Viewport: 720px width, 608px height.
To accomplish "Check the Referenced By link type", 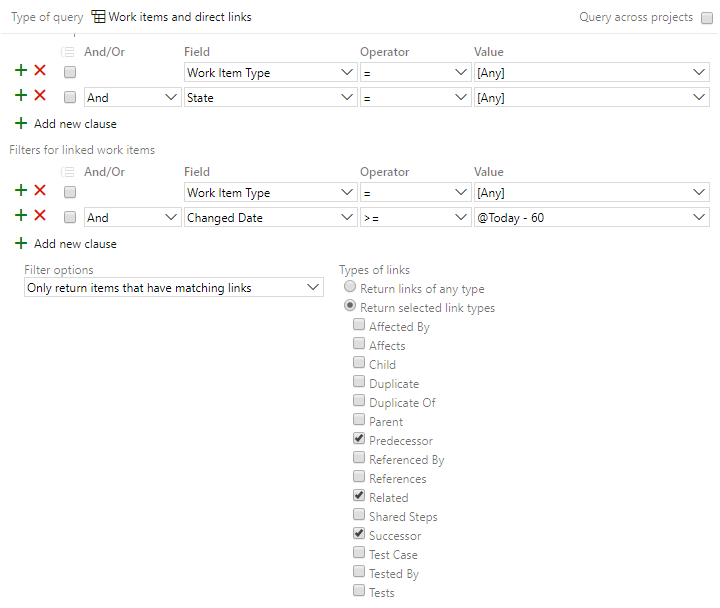I will (359, 457).
